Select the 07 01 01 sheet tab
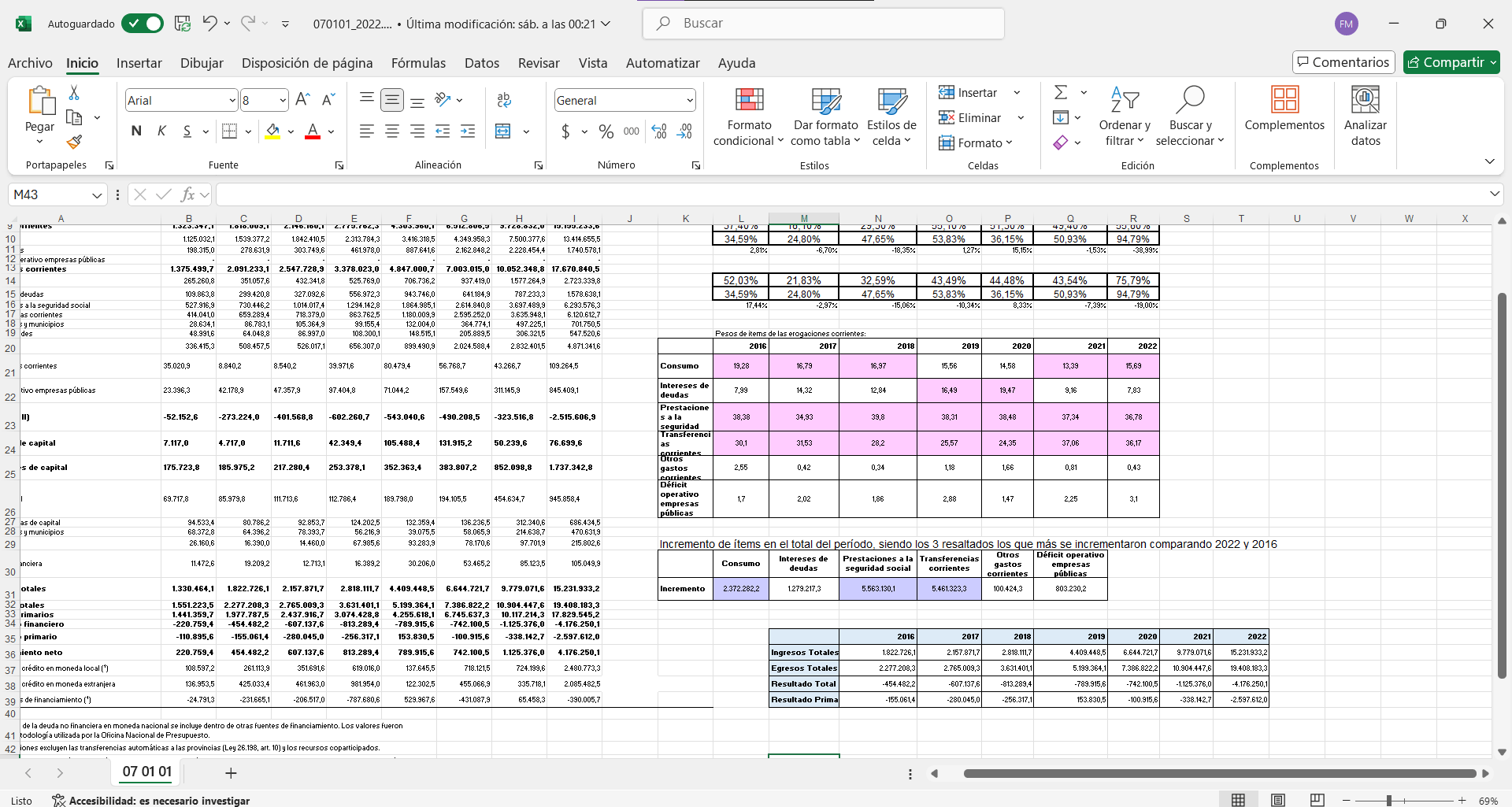 147,772
